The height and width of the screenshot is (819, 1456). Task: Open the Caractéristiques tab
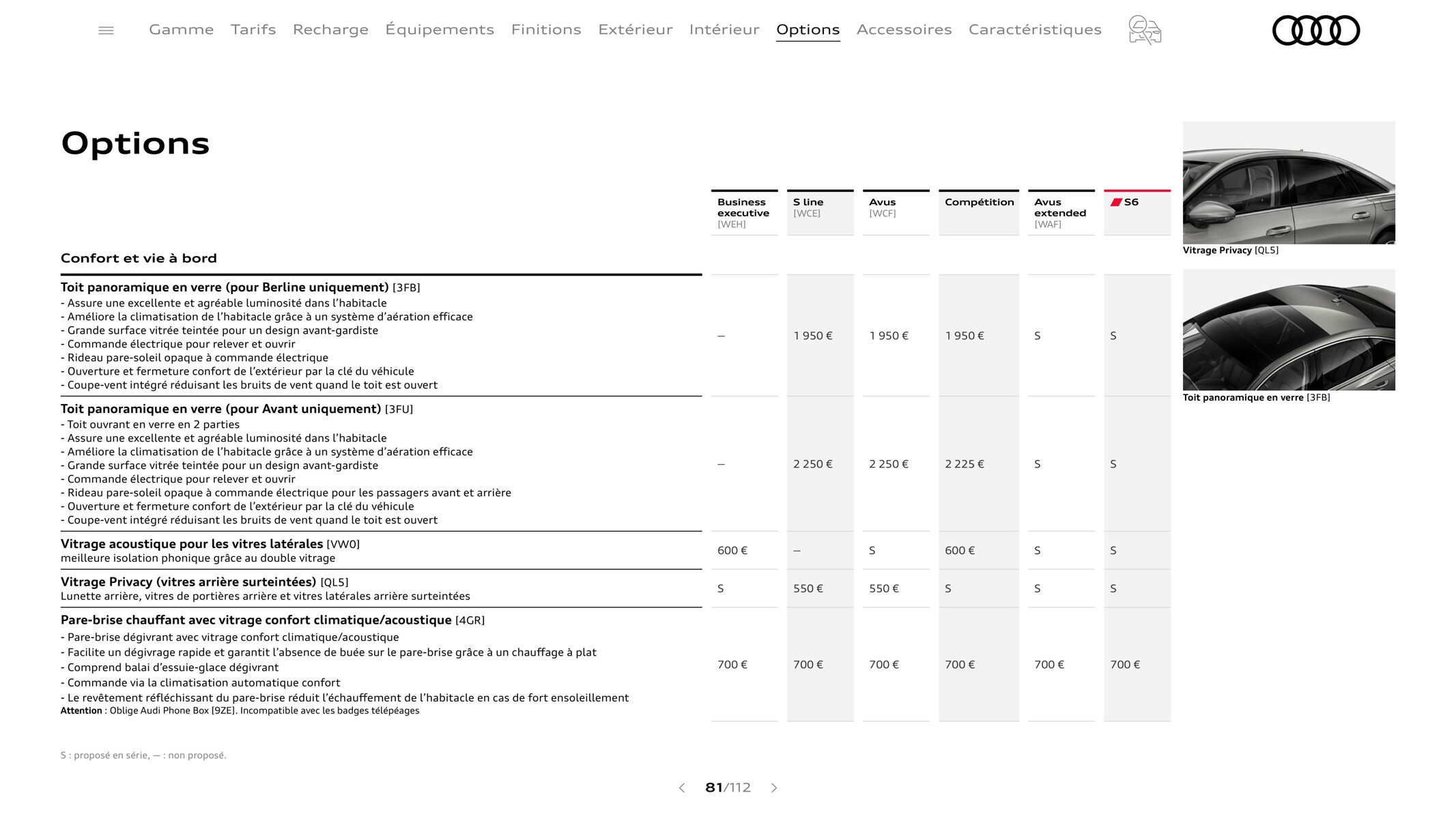pos(1035,29)
